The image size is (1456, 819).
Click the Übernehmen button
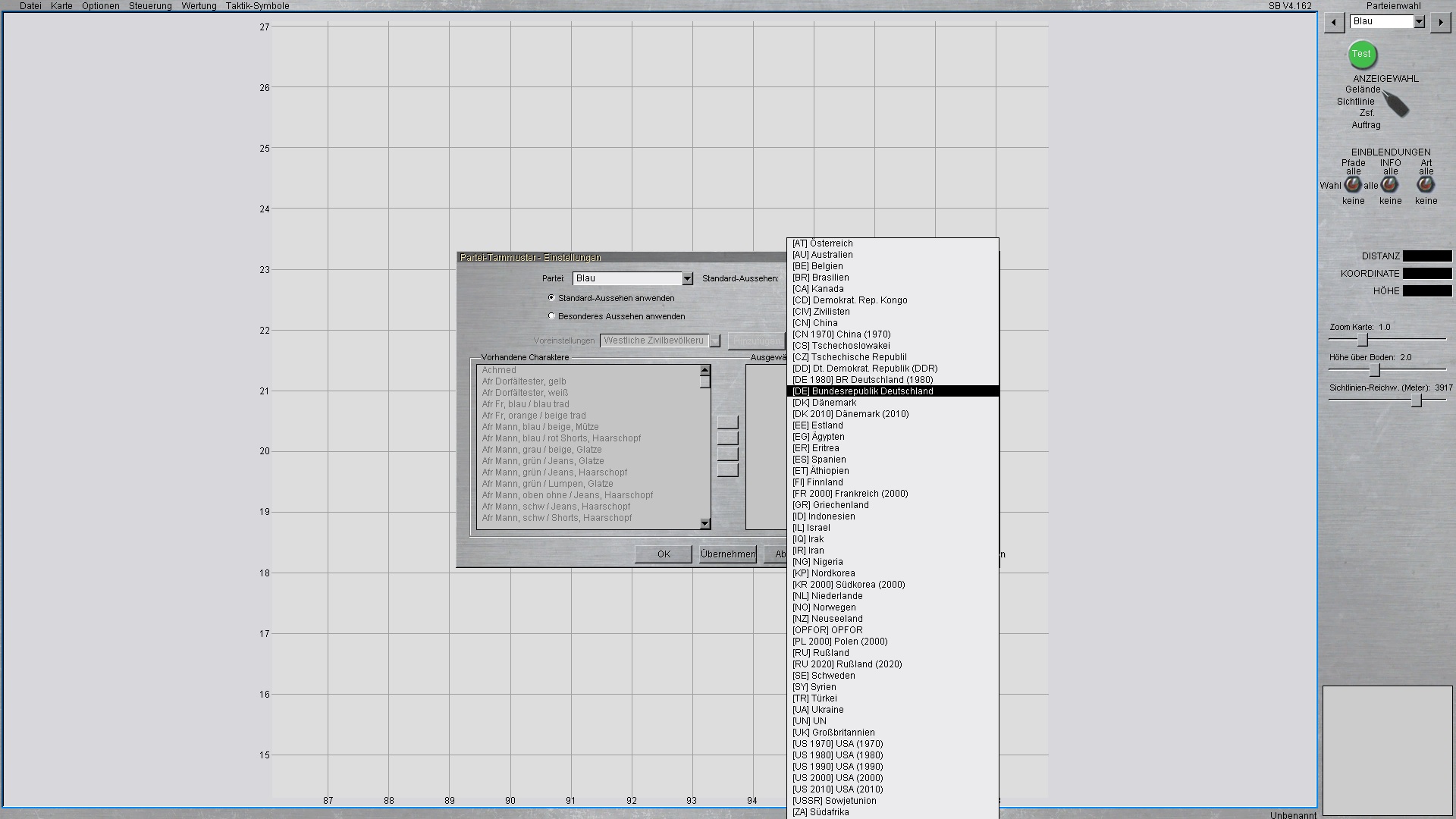point(727,554)
